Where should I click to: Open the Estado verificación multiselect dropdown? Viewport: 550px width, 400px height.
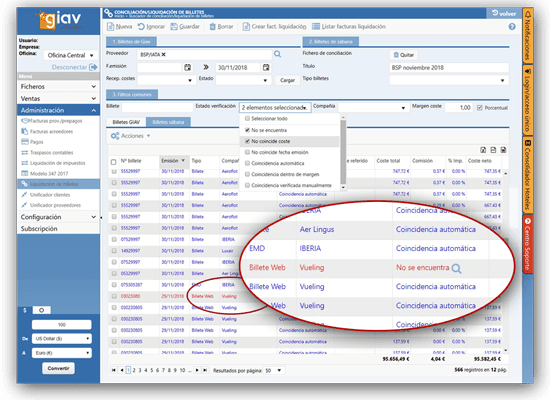pos(275,108)
